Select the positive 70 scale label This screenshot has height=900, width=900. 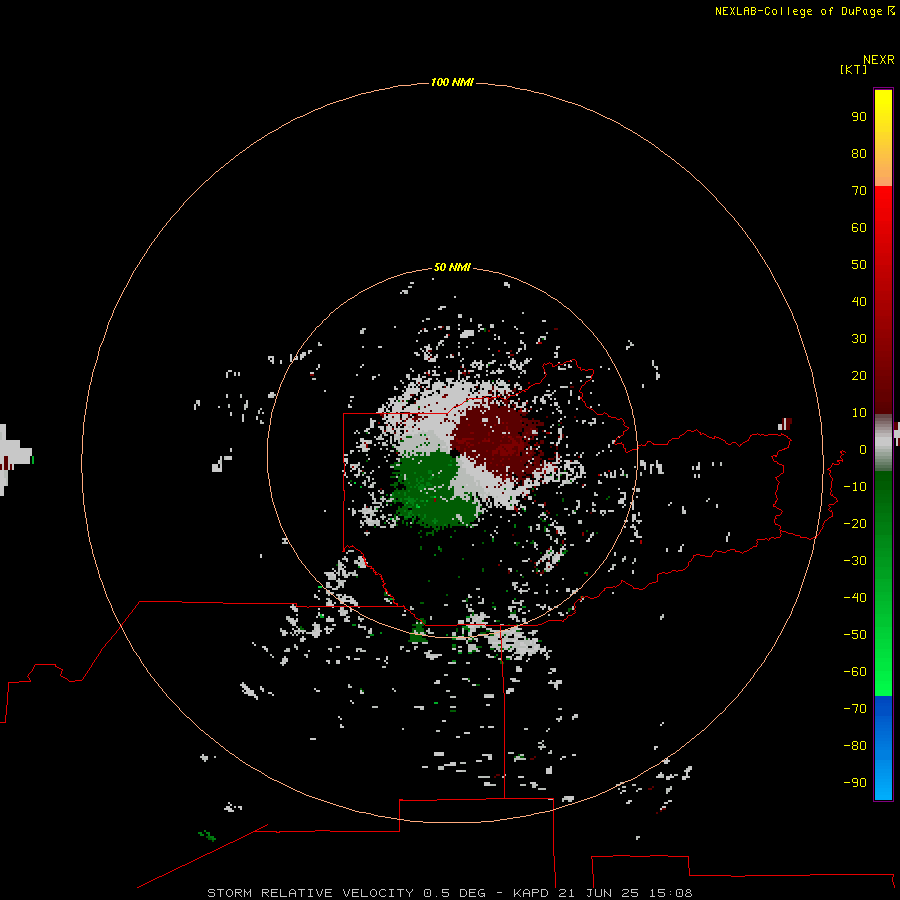click(x=859, y=191)
